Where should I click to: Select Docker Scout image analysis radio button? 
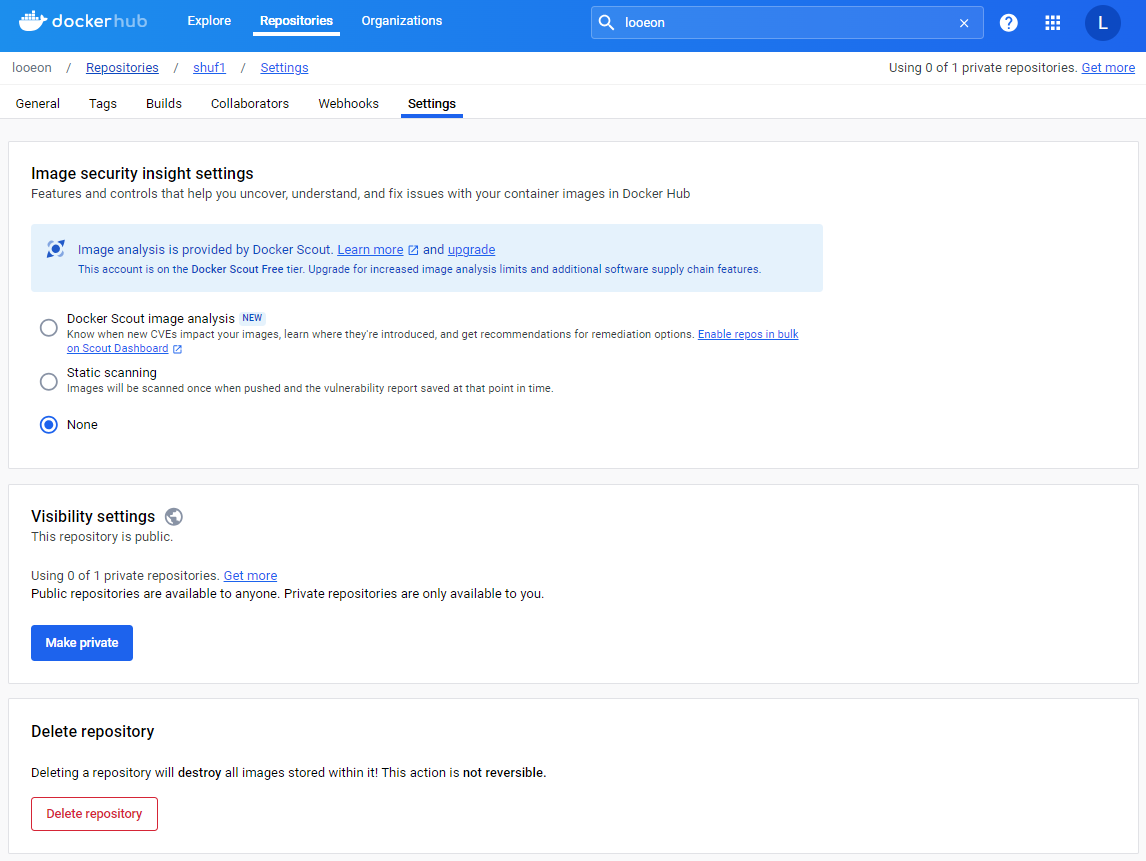pos(49,327)
